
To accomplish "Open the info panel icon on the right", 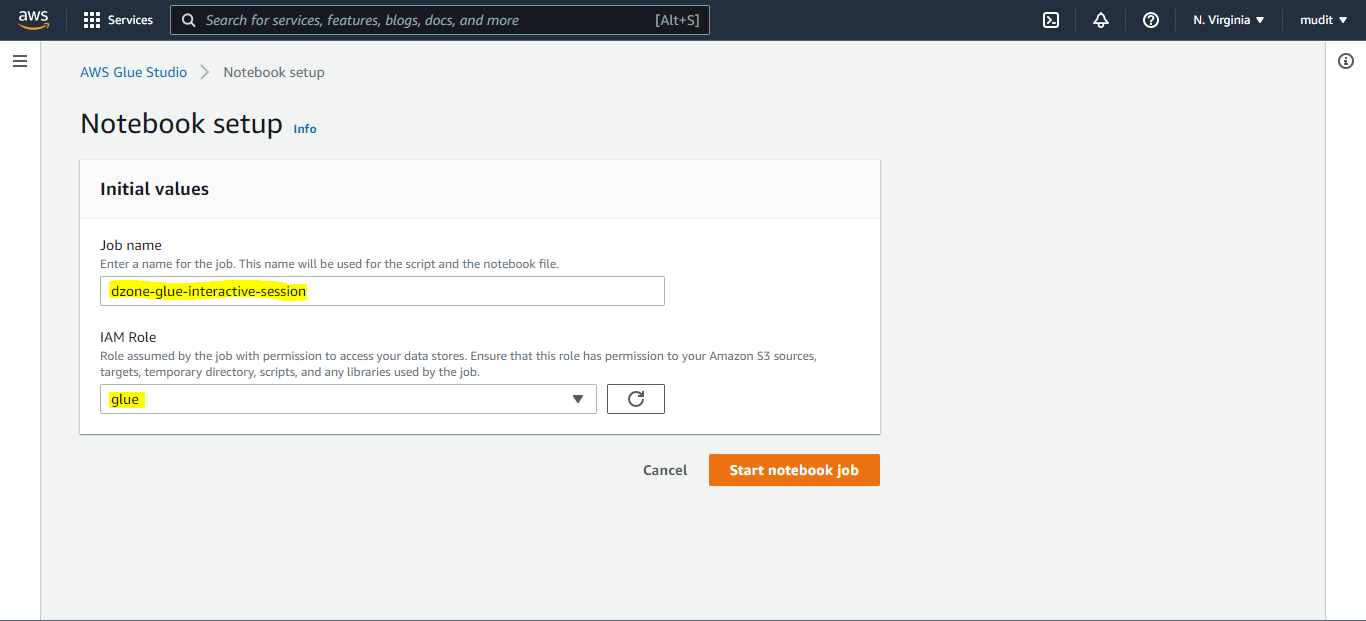I will pos(1346,61).
